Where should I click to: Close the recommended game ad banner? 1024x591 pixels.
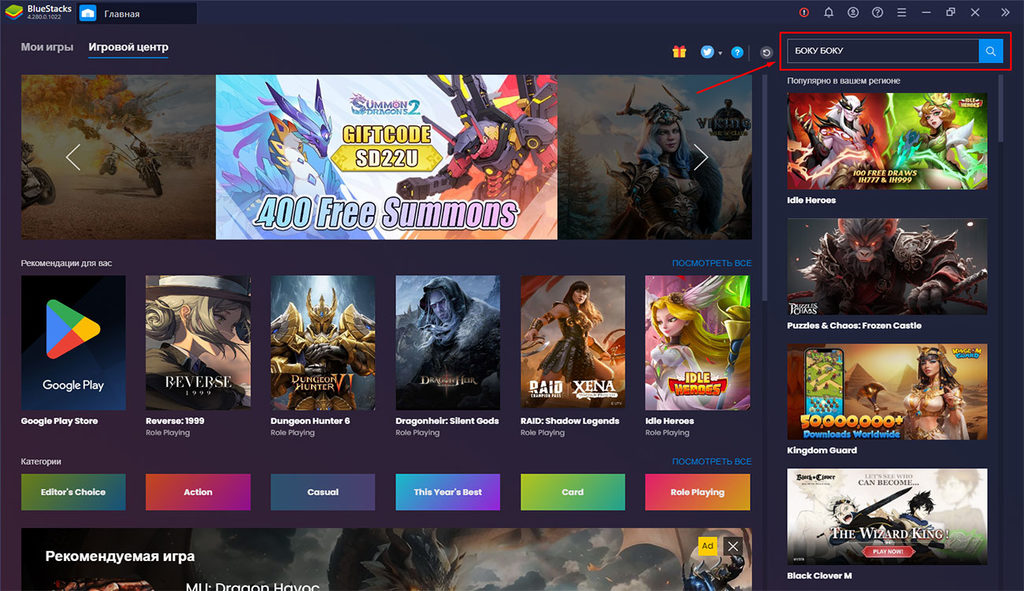click(x=733, y=546)
